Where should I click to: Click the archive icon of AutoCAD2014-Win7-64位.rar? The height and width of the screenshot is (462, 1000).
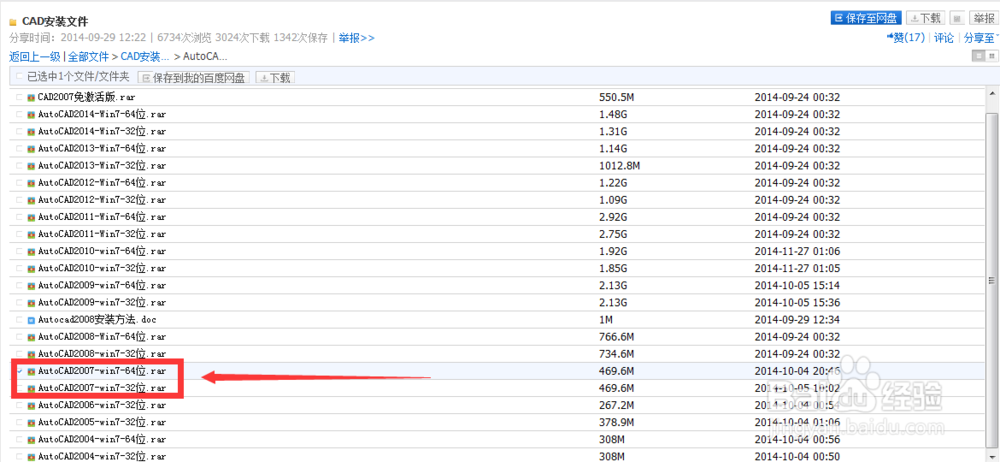31,115
